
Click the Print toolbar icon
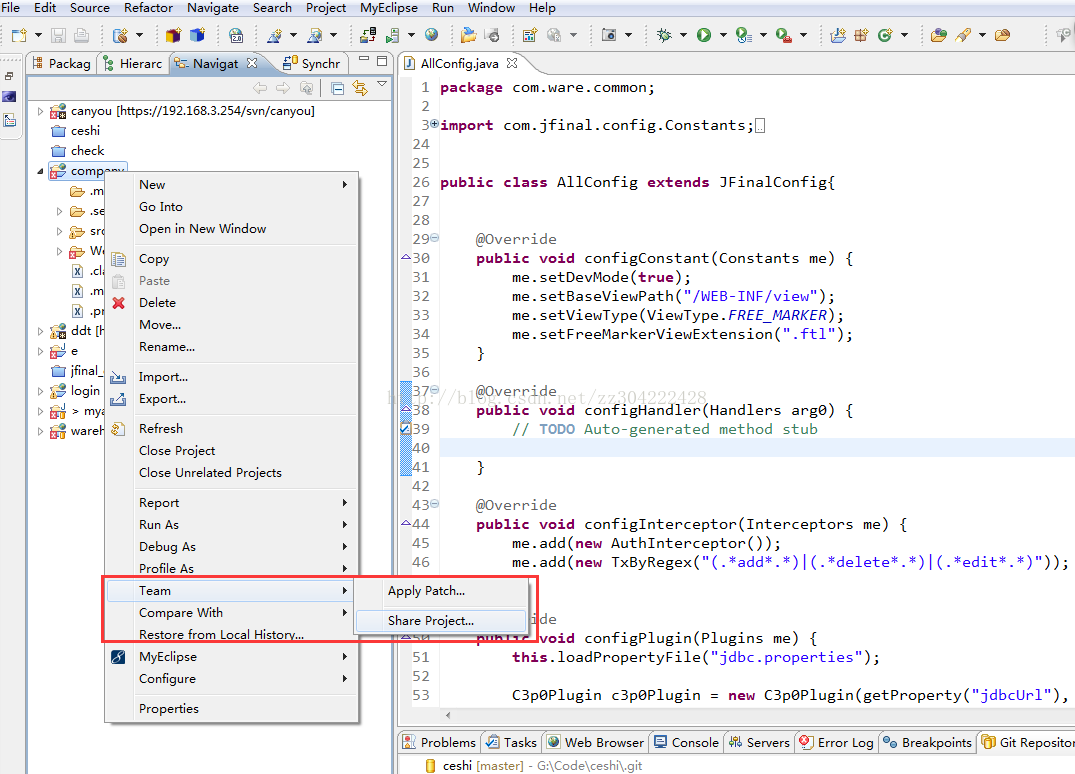(x=82, y=35)
